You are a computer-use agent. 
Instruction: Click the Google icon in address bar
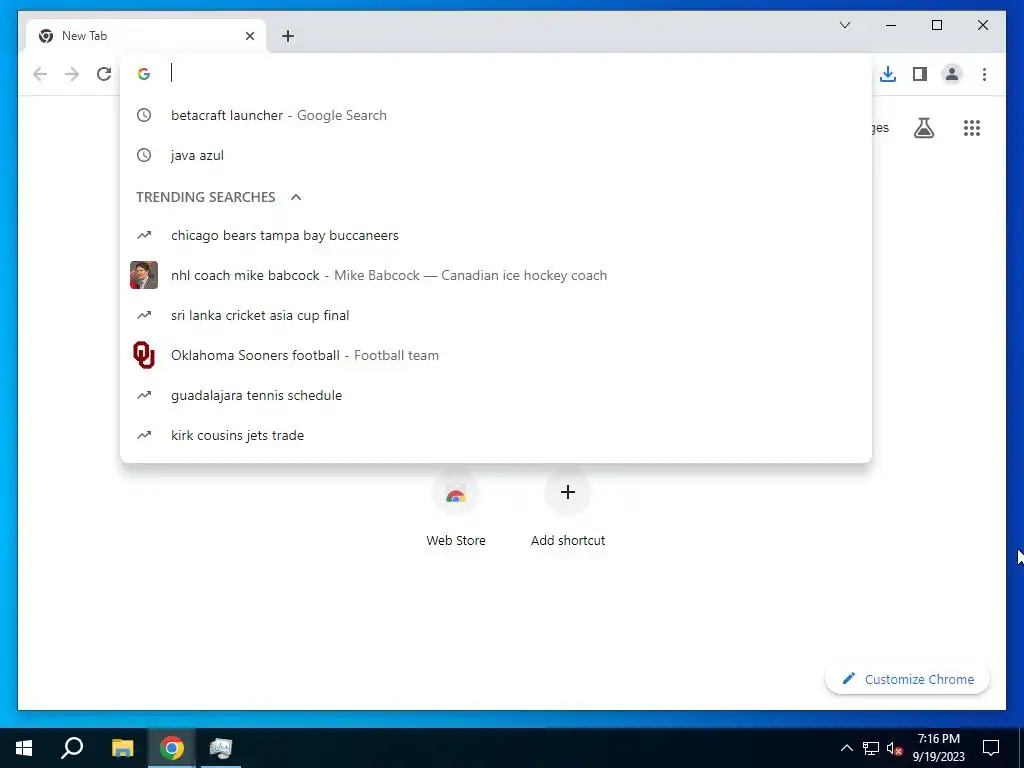tap(144, 74)
